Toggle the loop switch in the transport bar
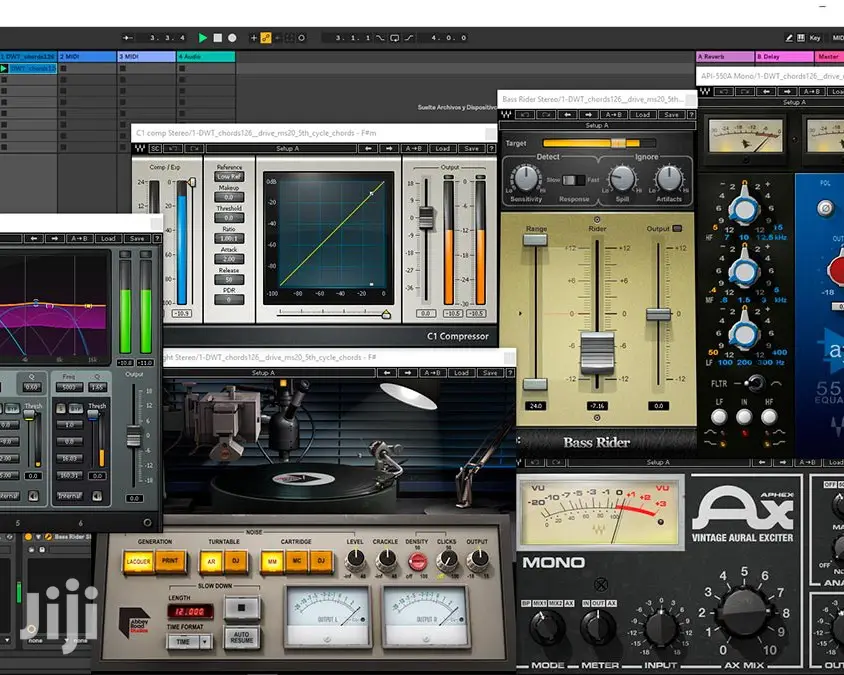This screenshot has width=844, height=675. click(x=395, y=38)
